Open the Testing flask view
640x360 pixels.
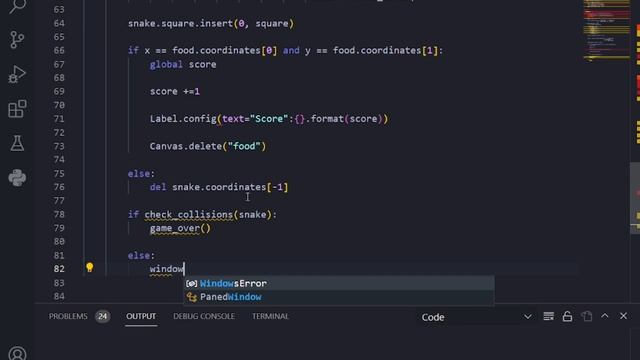pos(17,143)
